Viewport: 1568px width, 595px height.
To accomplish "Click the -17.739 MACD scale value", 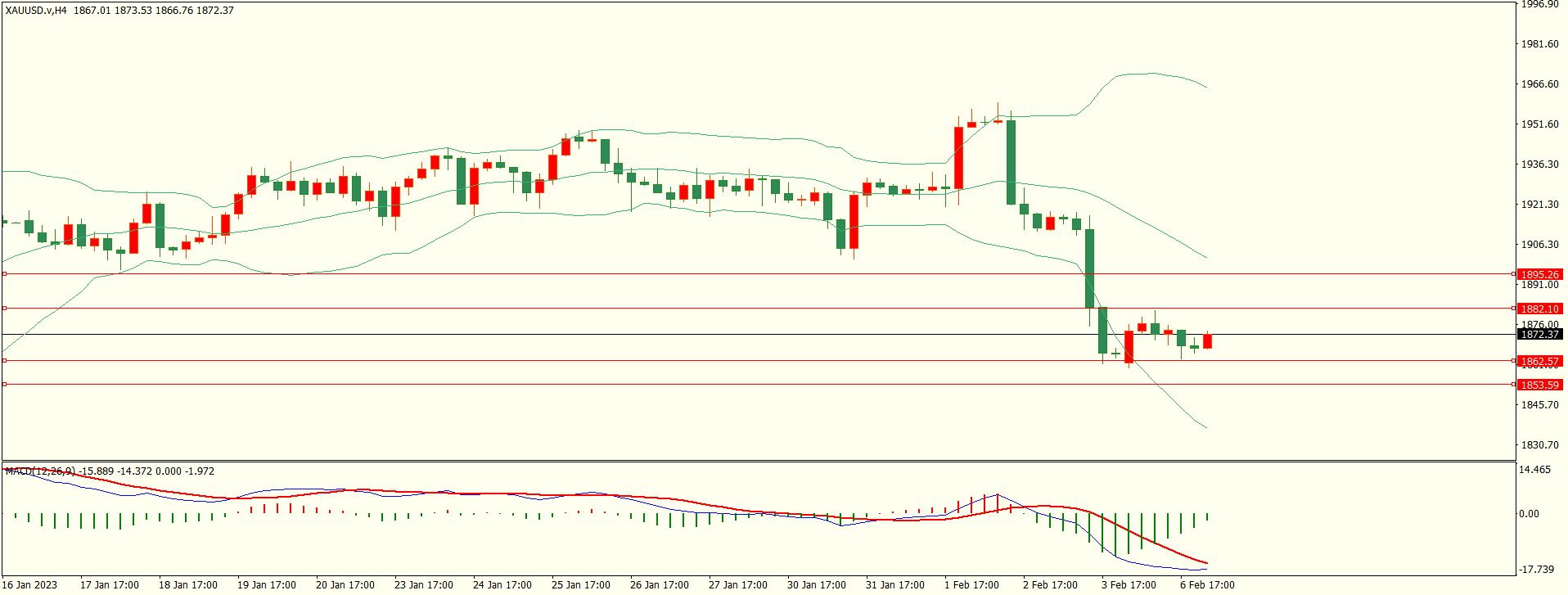I will pos(1535,570).
